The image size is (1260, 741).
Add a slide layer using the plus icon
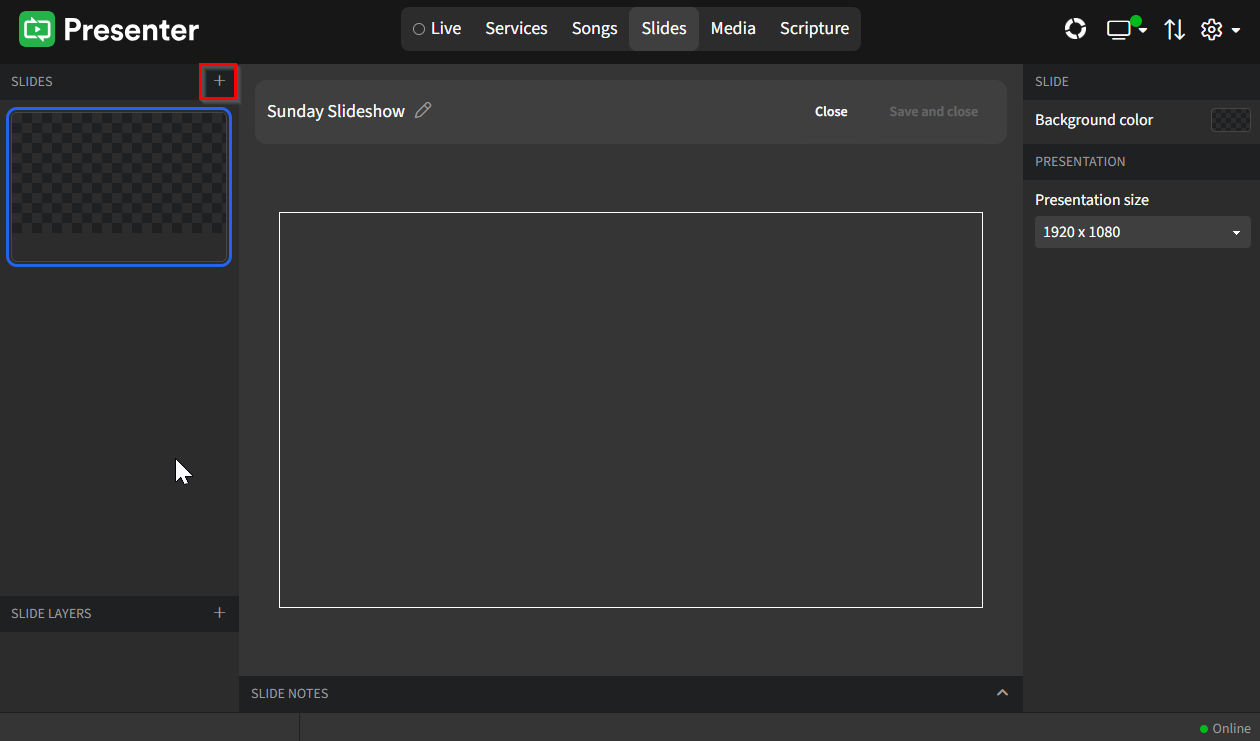coord(219,613)
